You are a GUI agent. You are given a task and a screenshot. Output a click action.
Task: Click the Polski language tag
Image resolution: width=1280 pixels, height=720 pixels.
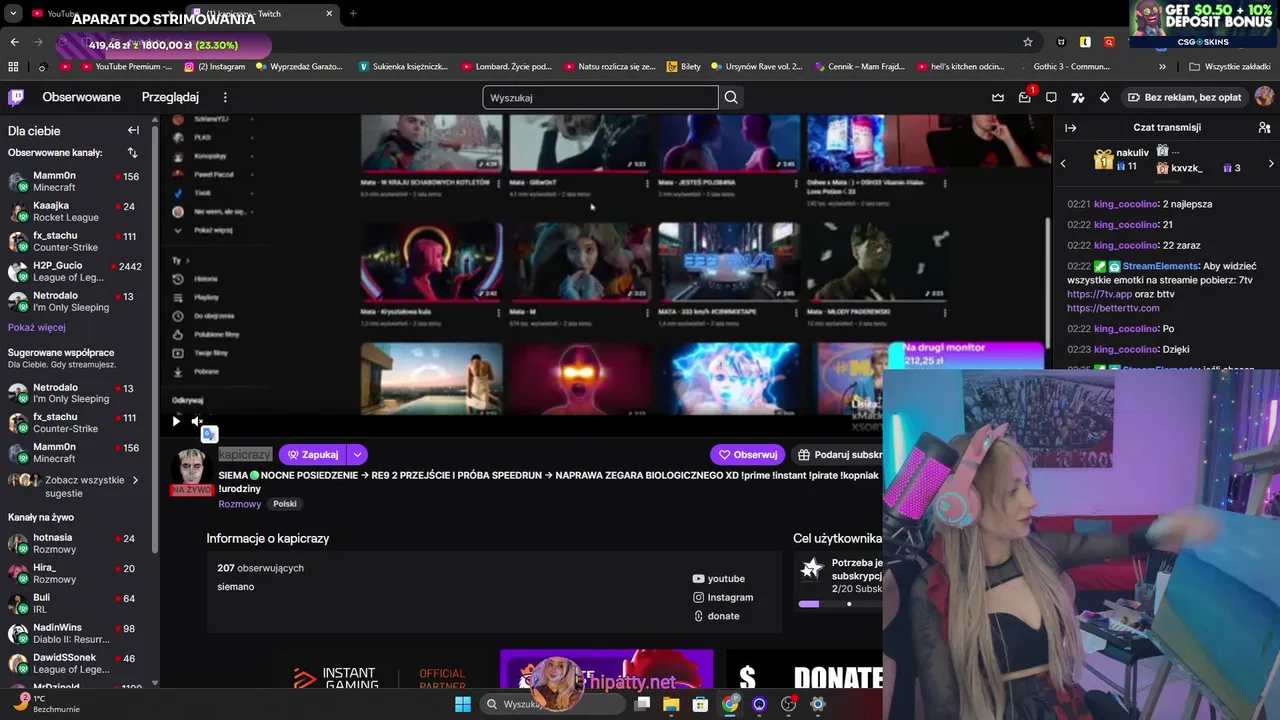tap(285, 504)
